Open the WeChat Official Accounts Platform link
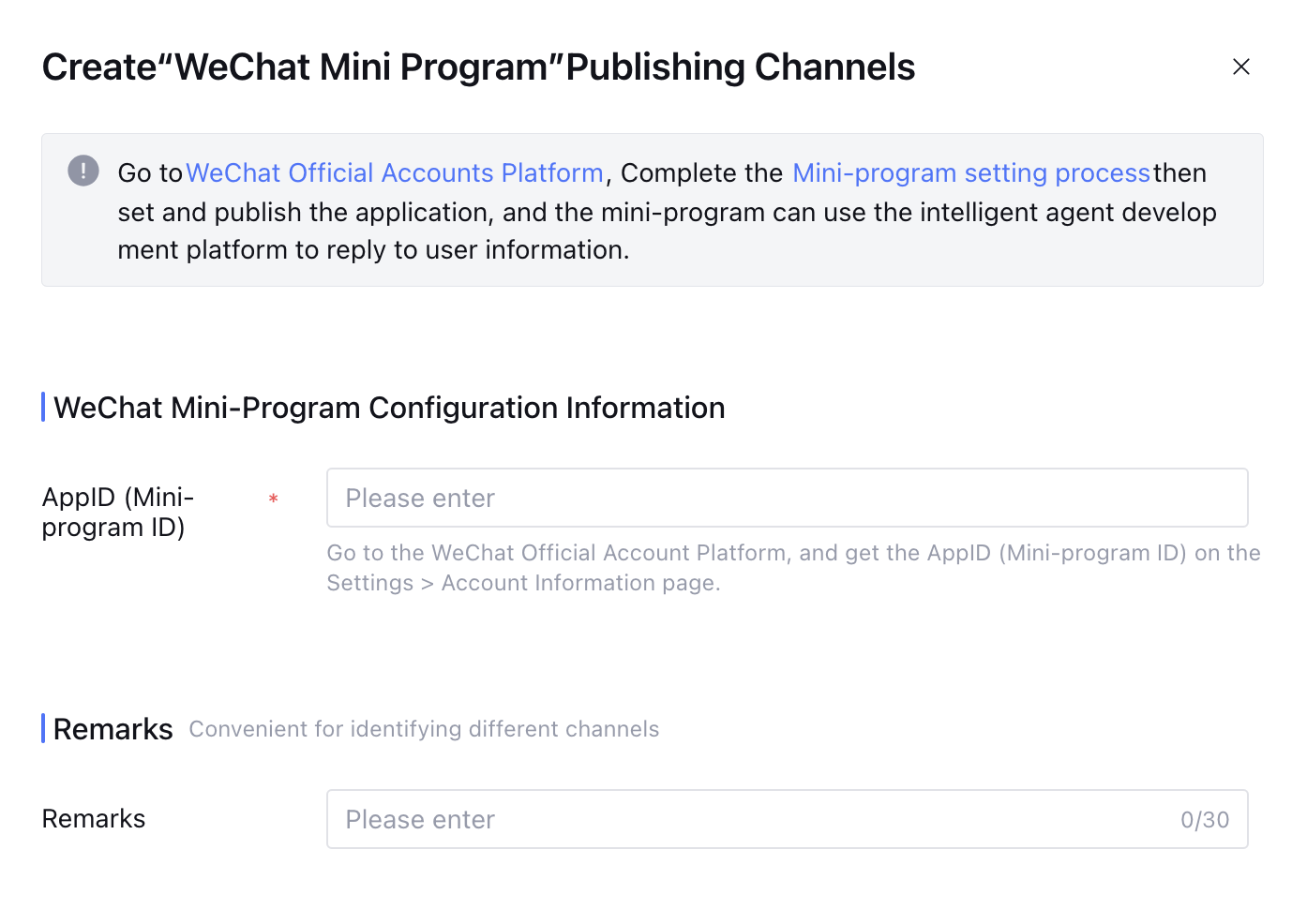The height and width of the screenshot is (924, 1307). 394,173
